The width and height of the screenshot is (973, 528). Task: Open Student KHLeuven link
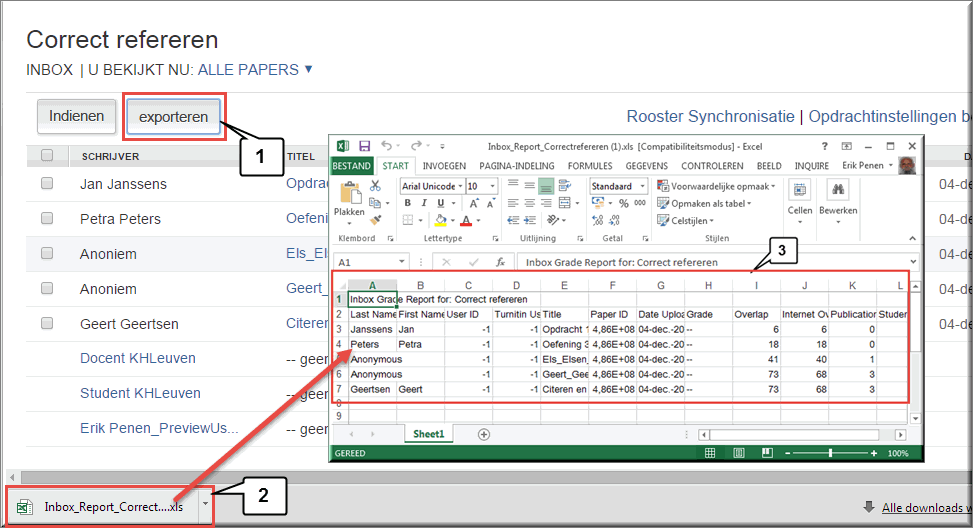[140, 393]
